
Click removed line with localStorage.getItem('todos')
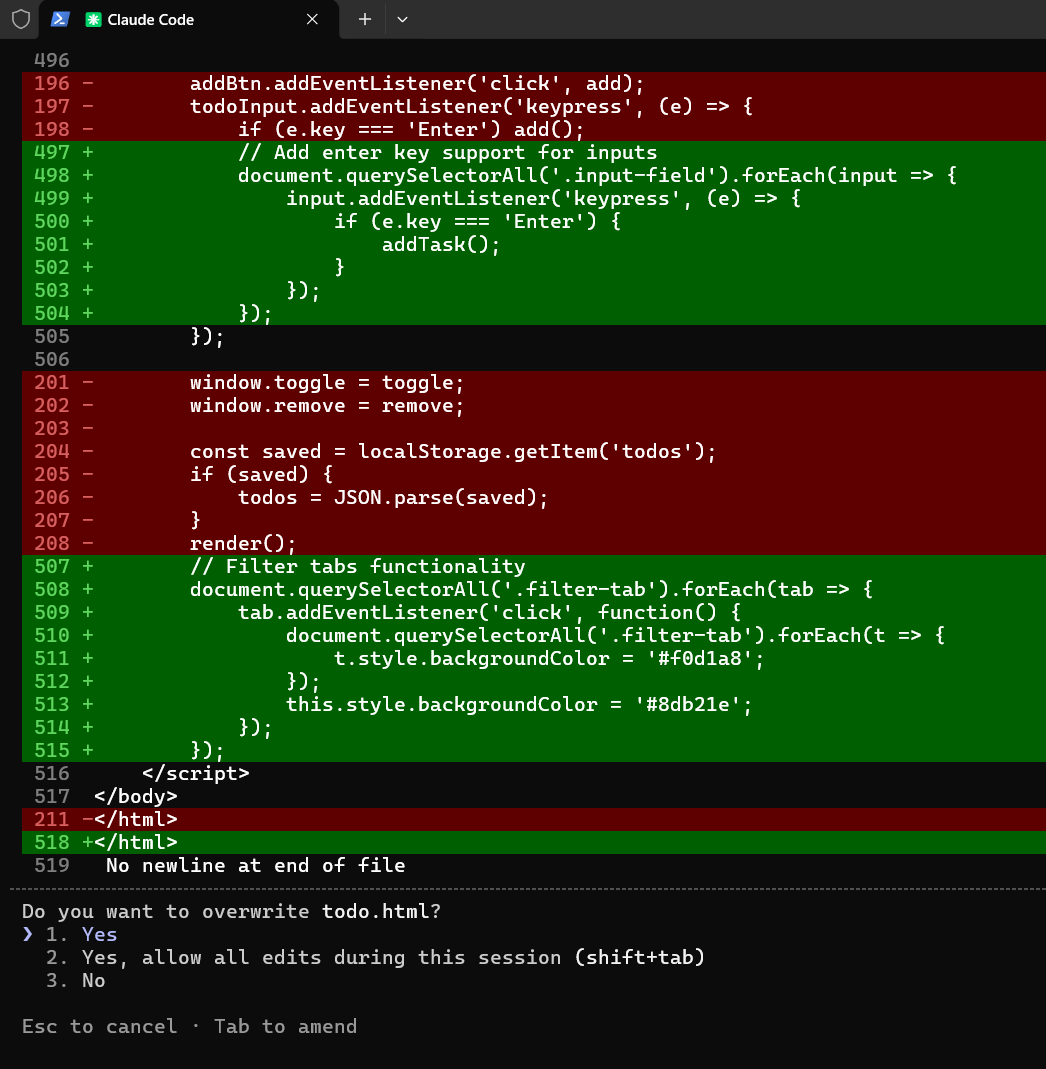pos(534,451)
